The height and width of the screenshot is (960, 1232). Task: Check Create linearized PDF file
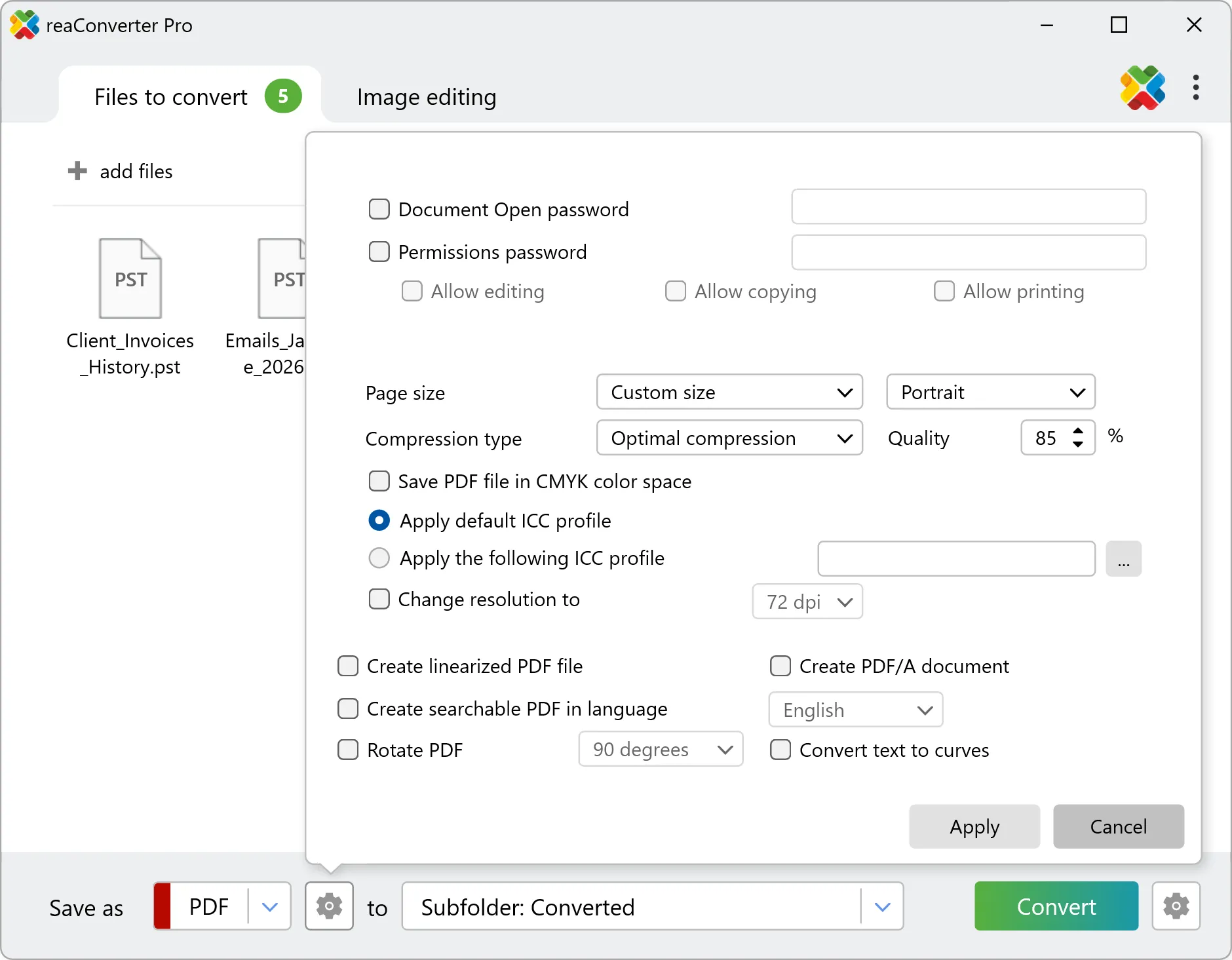click(347, 666)
